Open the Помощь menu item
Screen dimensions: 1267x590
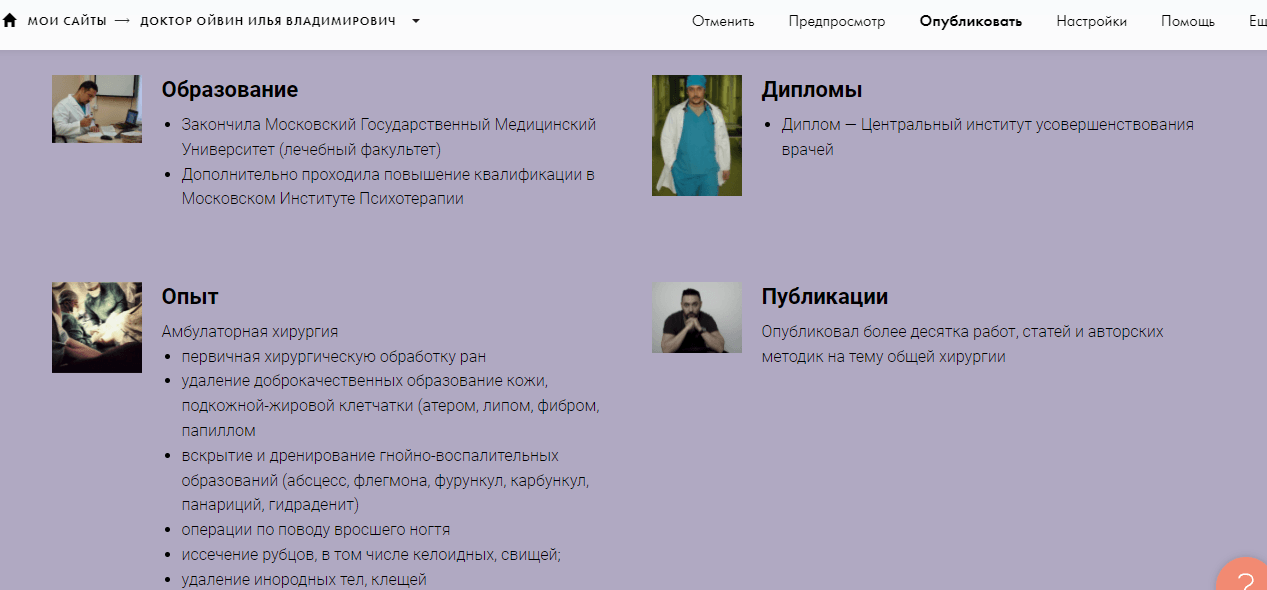click(1187, 19)
